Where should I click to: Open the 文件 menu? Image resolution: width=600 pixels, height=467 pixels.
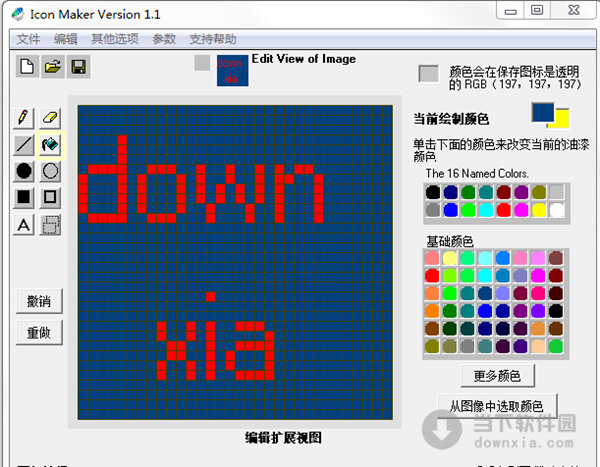28,39
